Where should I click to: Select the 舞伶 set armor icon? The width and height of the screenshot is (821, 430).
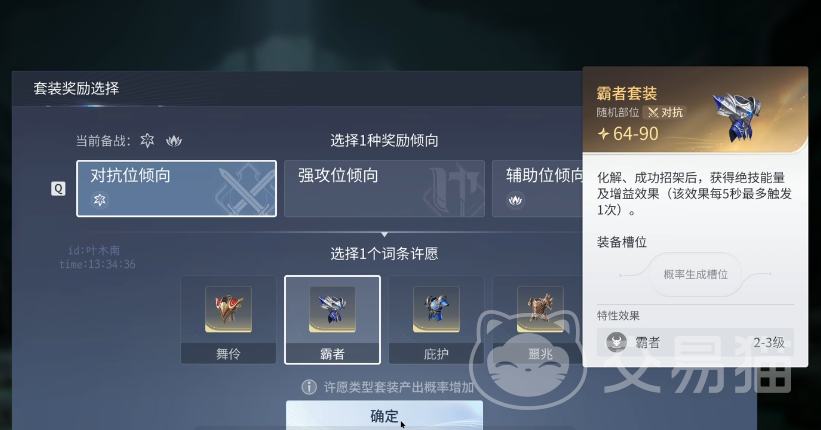[x=228, y=309]
